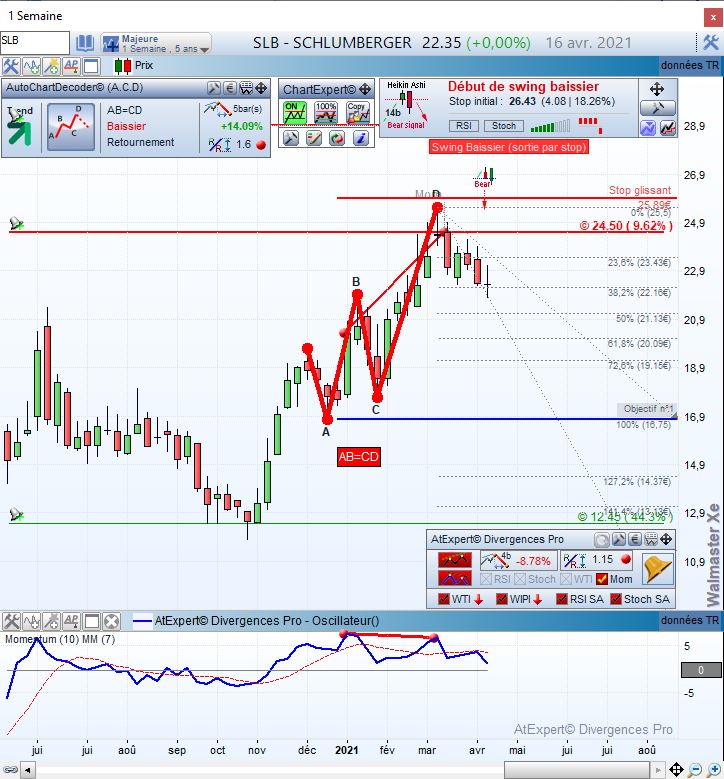This screenshot has width=724, height=779.
Task: Click the alert bell at the 24.50 line
Action: pyautogui.click(x=16, y=224)
